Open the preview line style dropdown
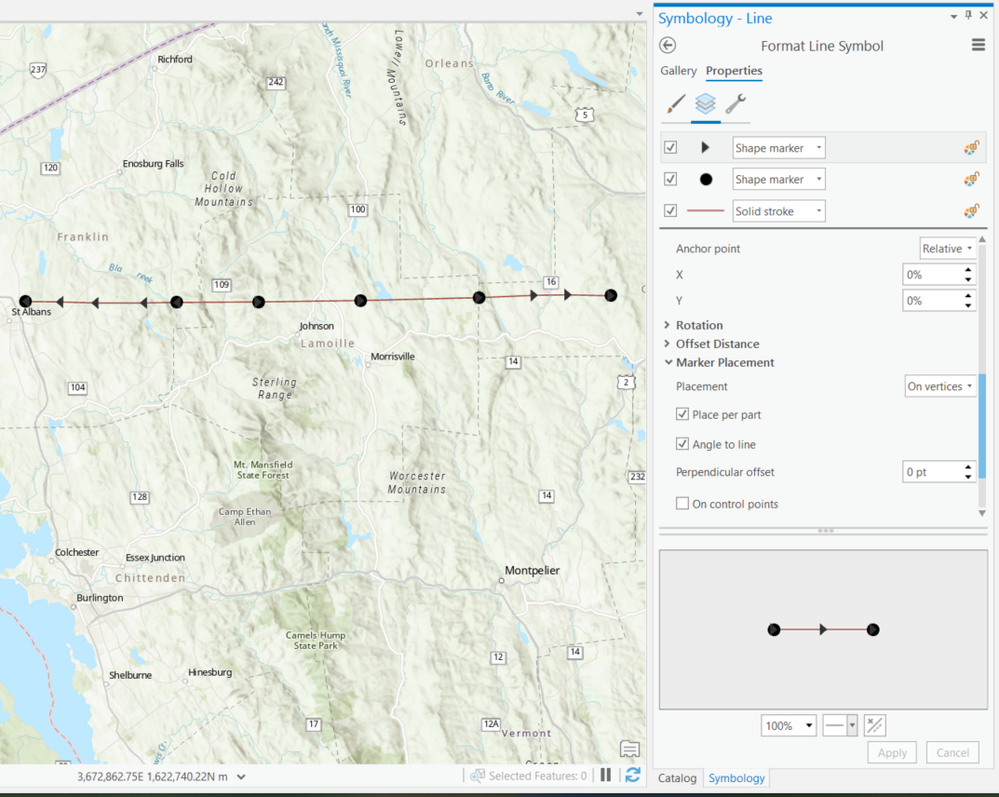Viewport: 999px width, 797px height. coord(852,725)
